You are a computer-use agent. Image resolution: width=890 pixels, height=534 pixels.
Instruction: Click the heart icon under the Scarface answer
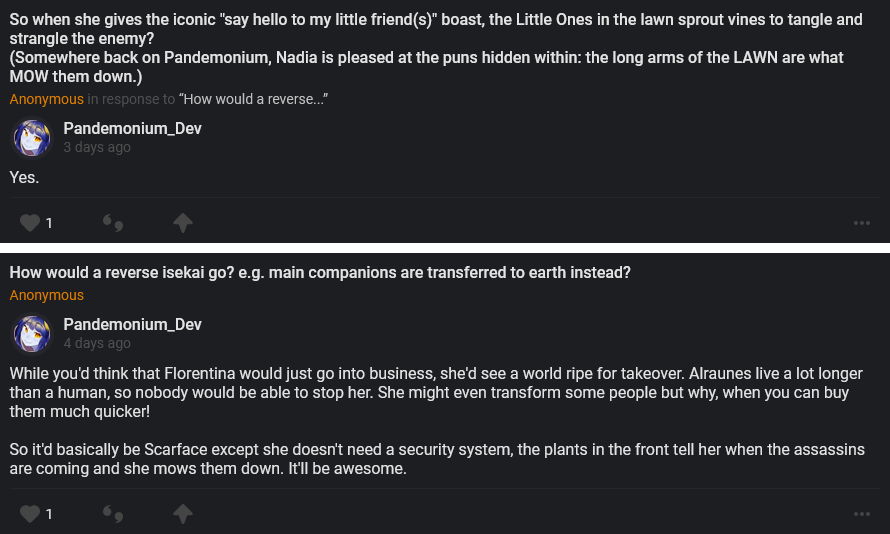[x=30, y=514]
